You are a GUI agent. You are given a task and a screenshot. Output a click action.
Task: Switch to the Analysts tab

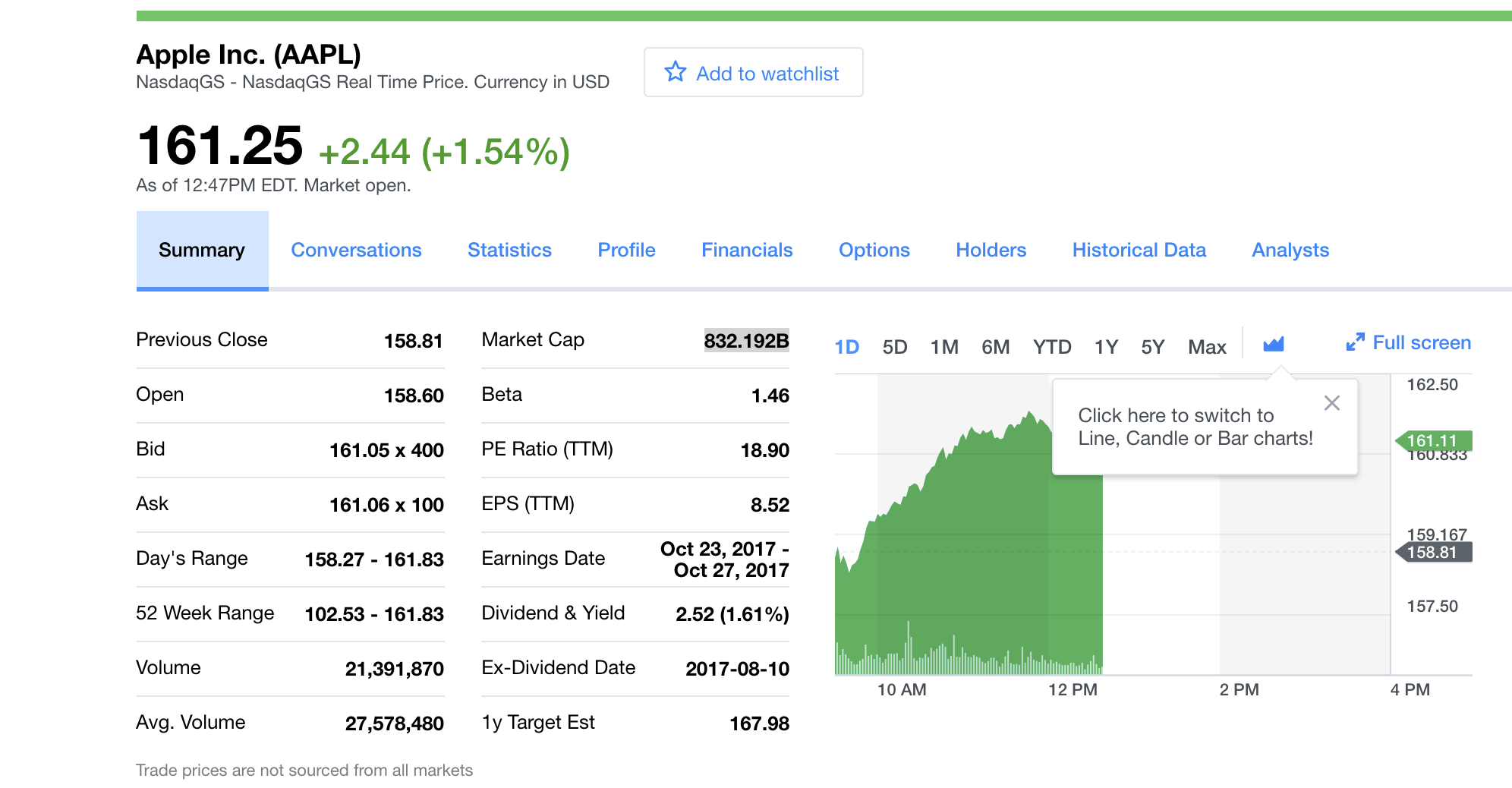pyautogui.click(x=1290, y=250)
